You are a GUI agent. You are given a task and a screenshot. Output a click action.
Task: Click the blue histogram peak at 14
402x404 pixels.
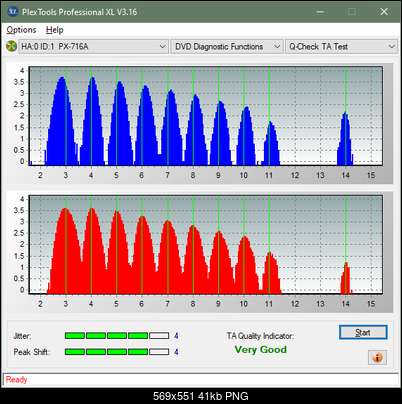pos(345,139)
